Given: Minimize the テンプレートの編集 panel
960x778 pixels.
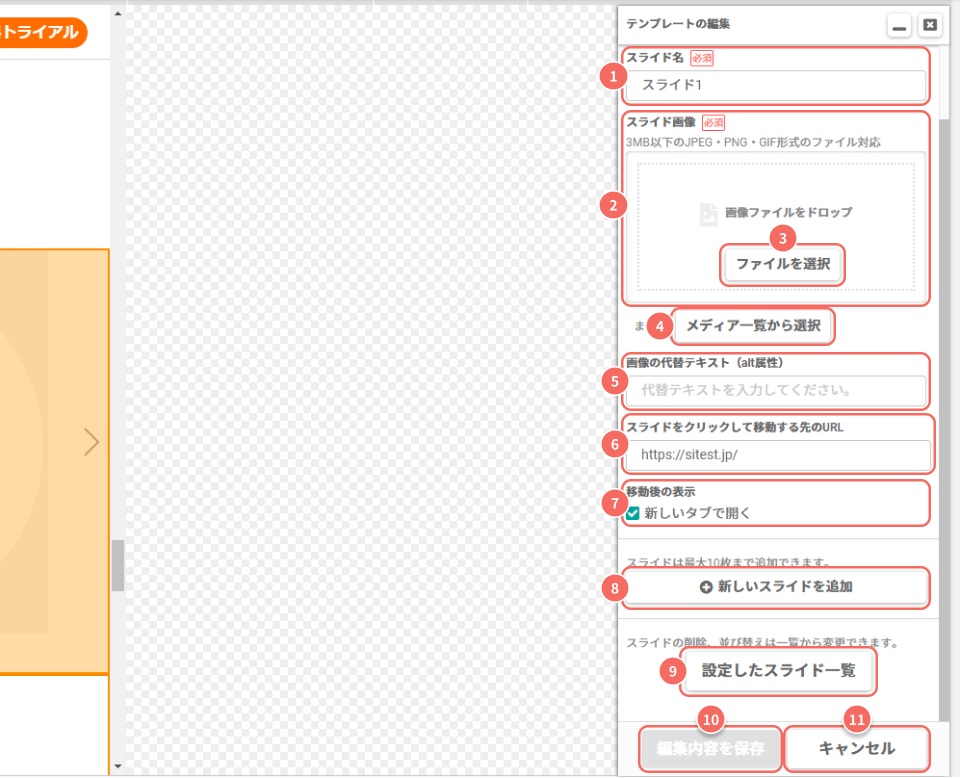Looking at the screenshot, I should 899,25.
